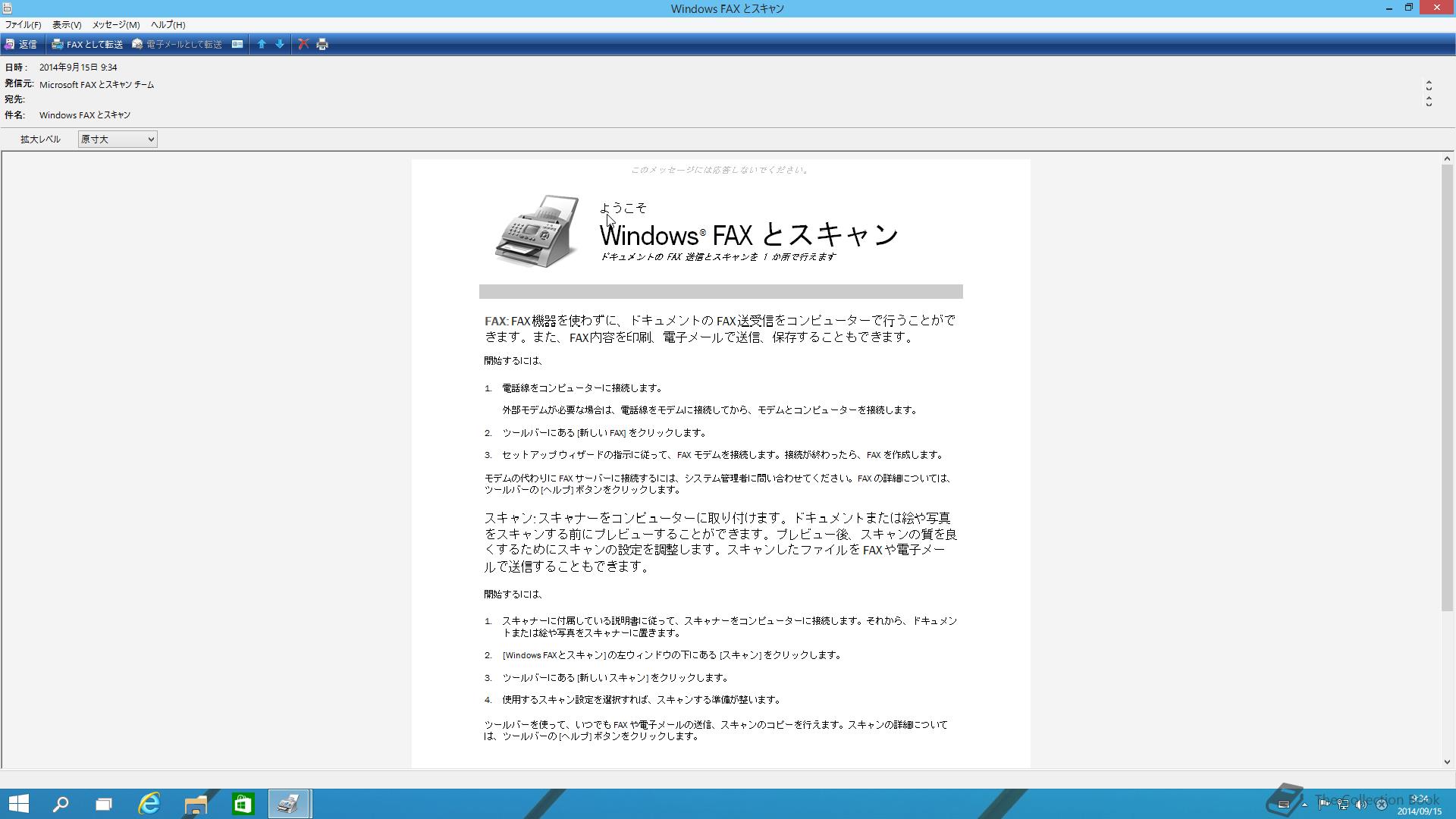Click step ツールバーにある [新しい FAX] をクリックします
This screenshot has height=819, width=1456.
click(604, 433)
